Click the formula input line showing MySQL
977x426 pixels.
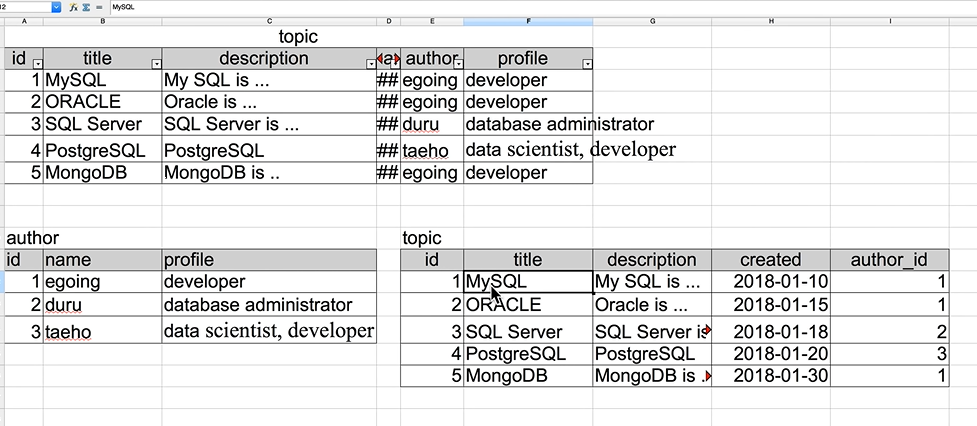[542, 7]
